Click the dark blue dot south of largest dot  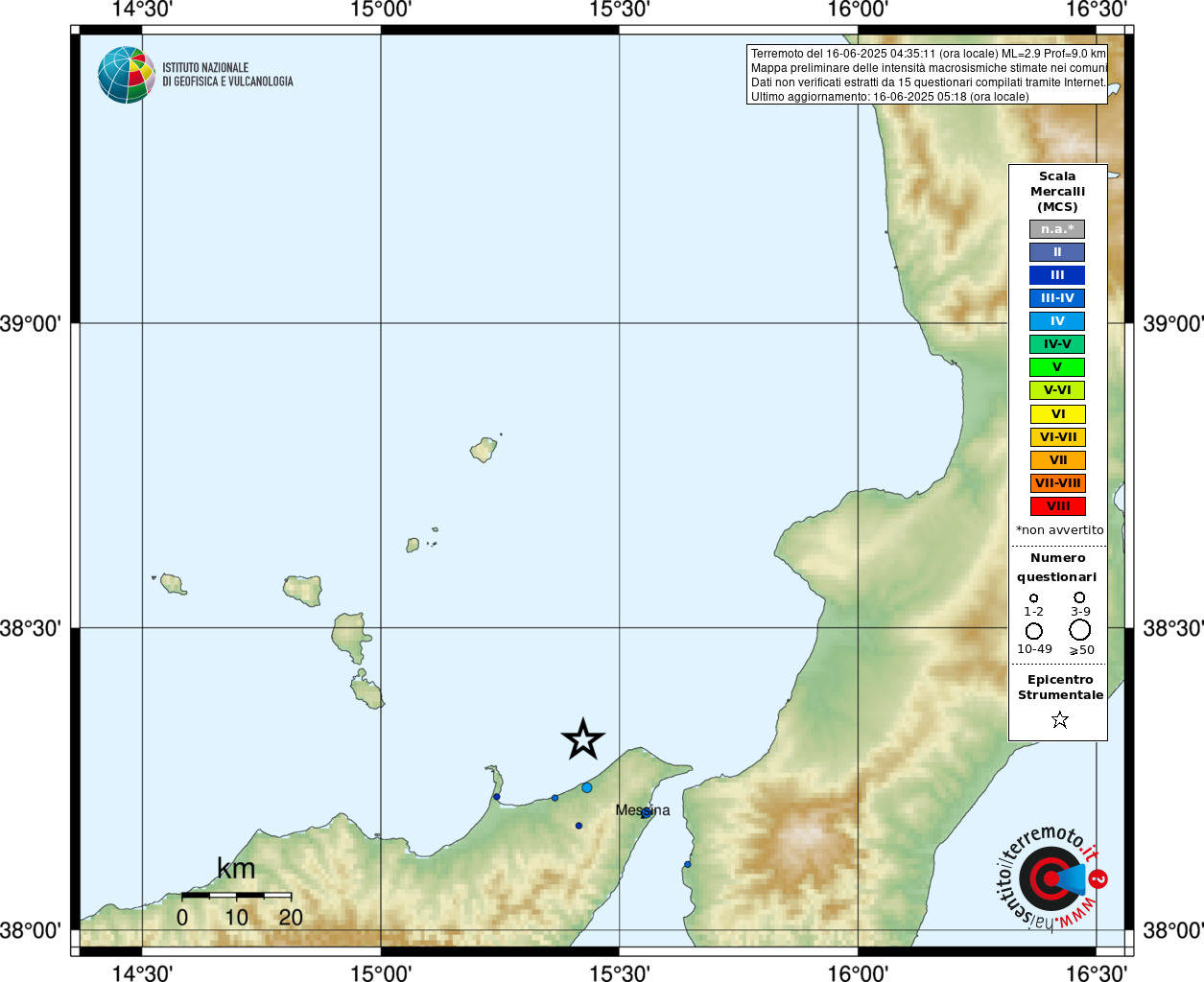[x=578, y=826]
